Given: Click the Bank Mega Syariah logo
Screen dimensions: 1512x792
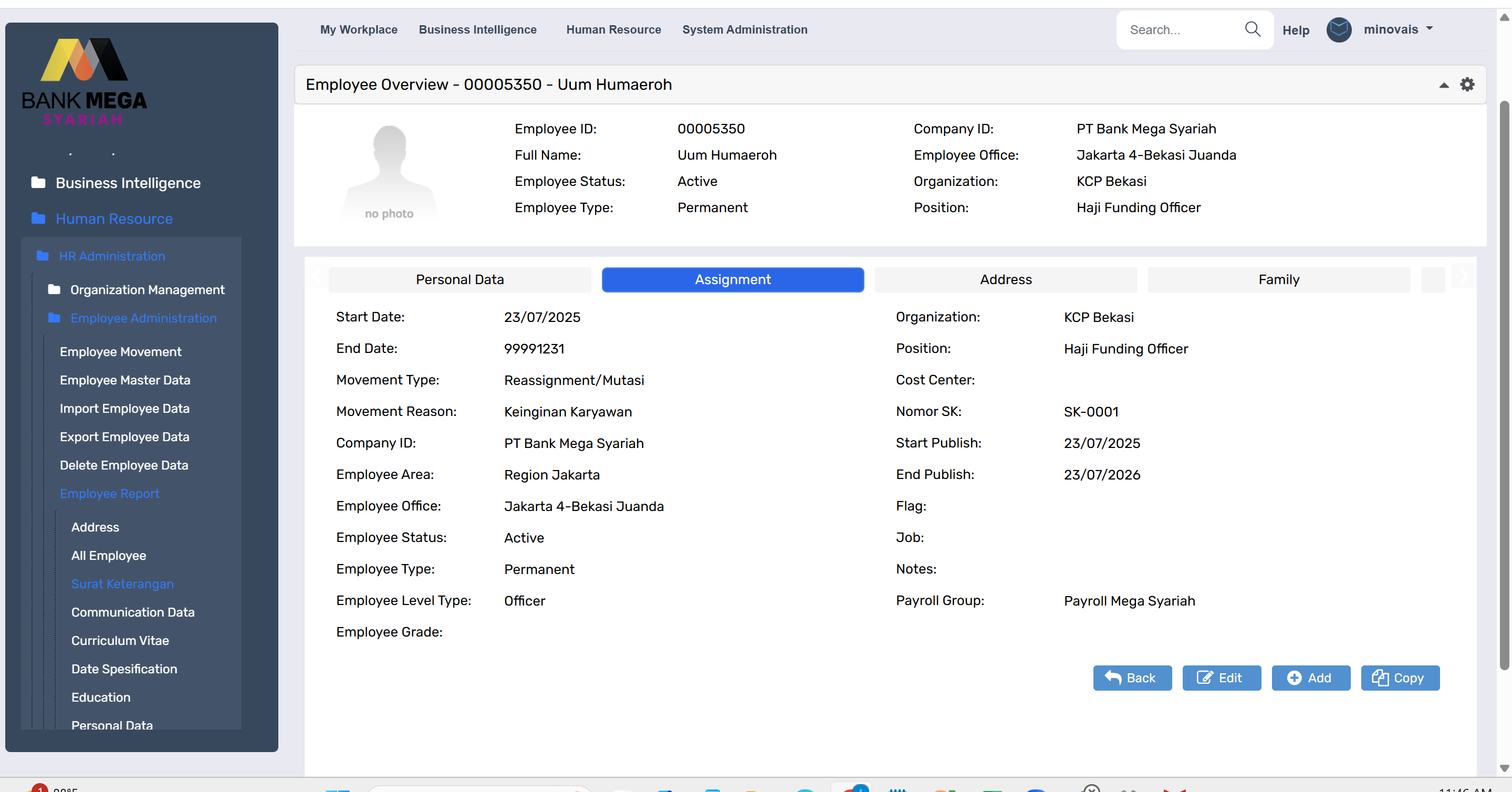Looking at the screenshot, I should (84, 81).
